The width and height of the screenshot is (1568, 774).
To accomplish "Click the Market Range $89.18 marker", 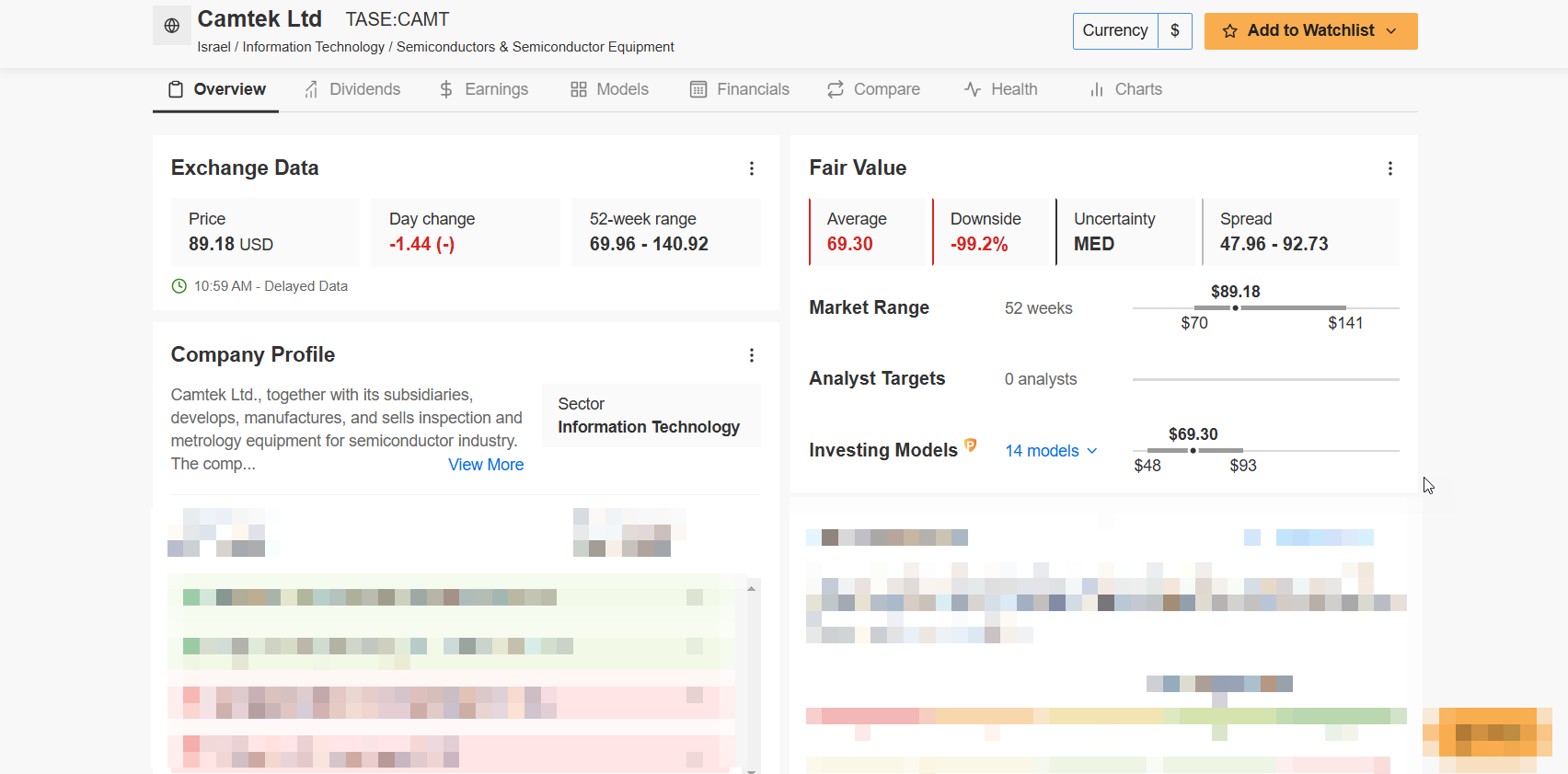I will point(1236,307).
